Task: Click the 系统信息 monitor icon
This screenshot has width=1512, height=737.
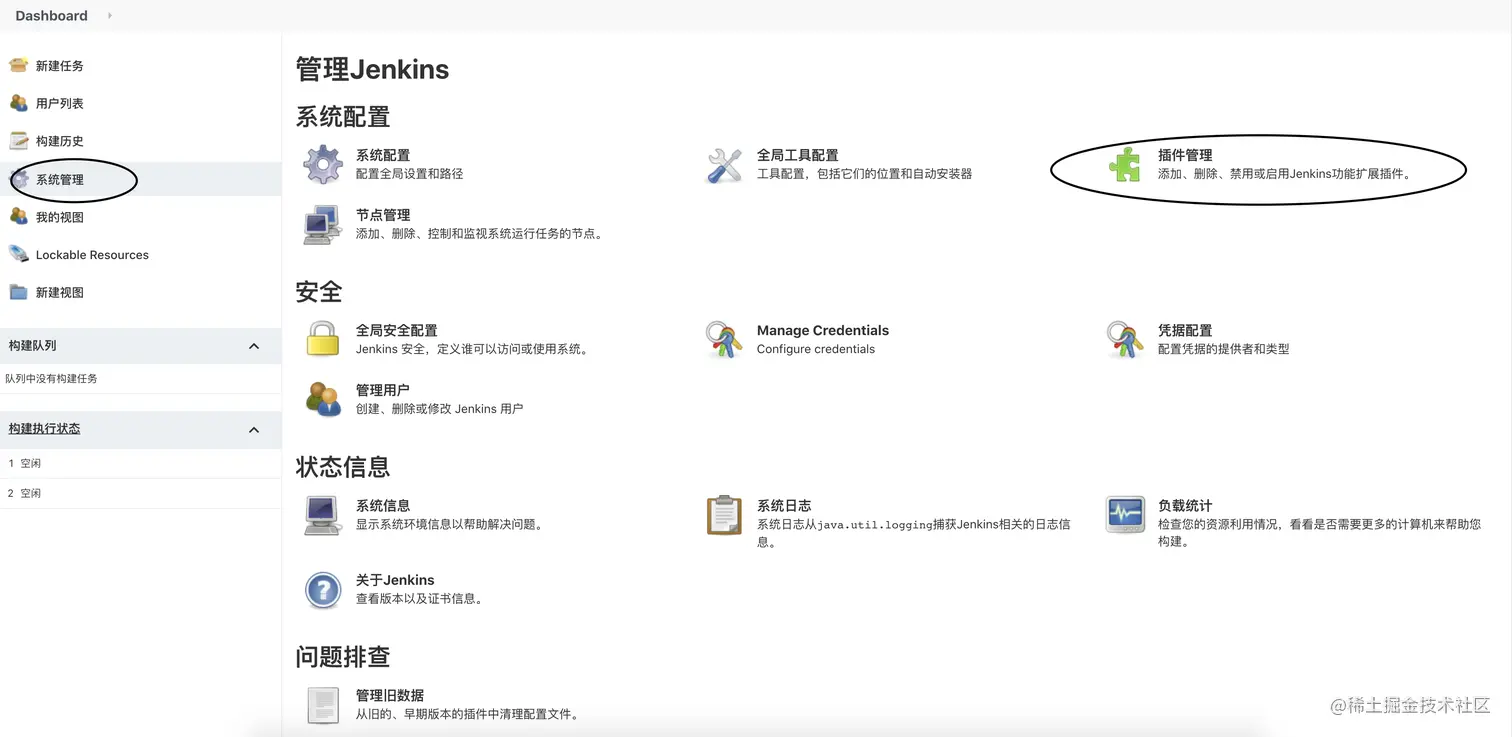Action: click(x=323, y=515)
